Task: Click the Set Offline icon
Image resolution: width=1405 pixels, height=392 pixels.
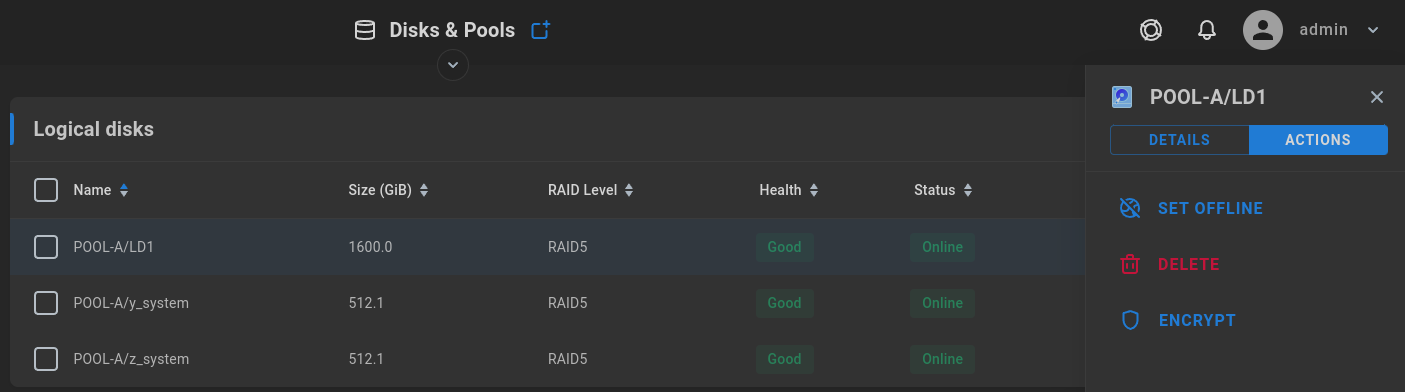Action: (1130, 208)
